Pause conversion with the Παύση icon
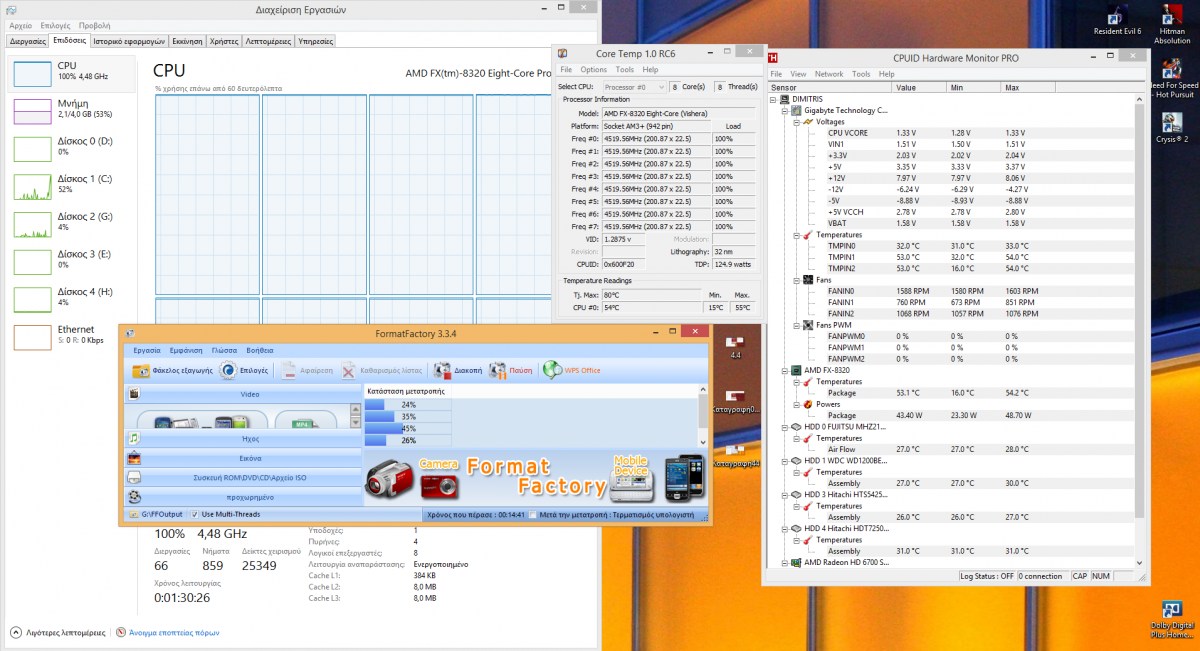Image resolution: width=1200 pixels, height=651 pixels. pyautogui.click(x=498, y=370)
